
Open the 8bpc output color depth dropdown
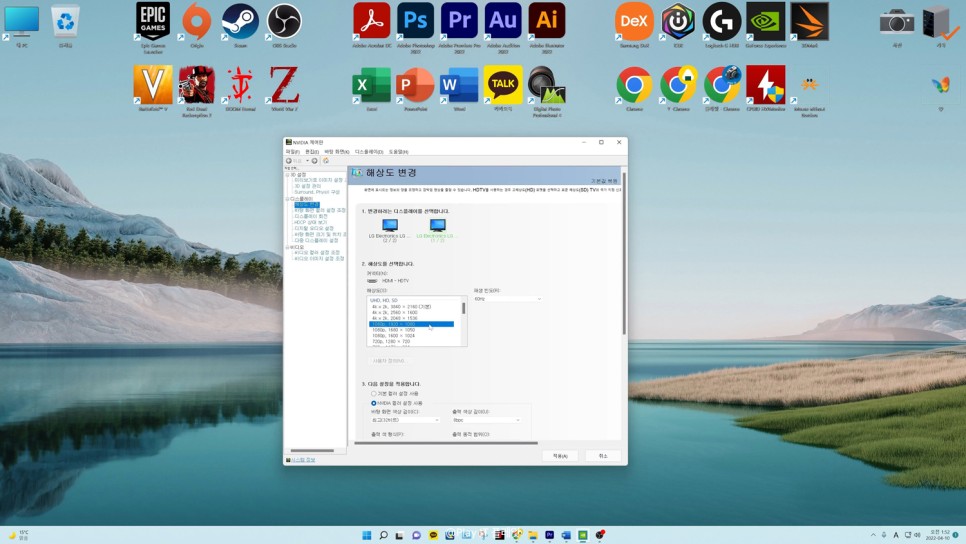(x=487, y=420)
